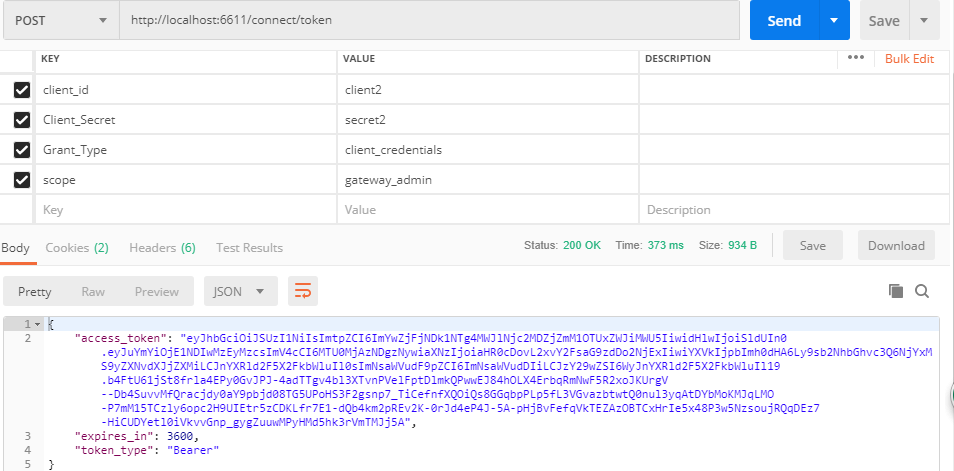Uncheck the scope parameter checkbox
This screenshot has width=954, height=471.
[x=22, y=180]
